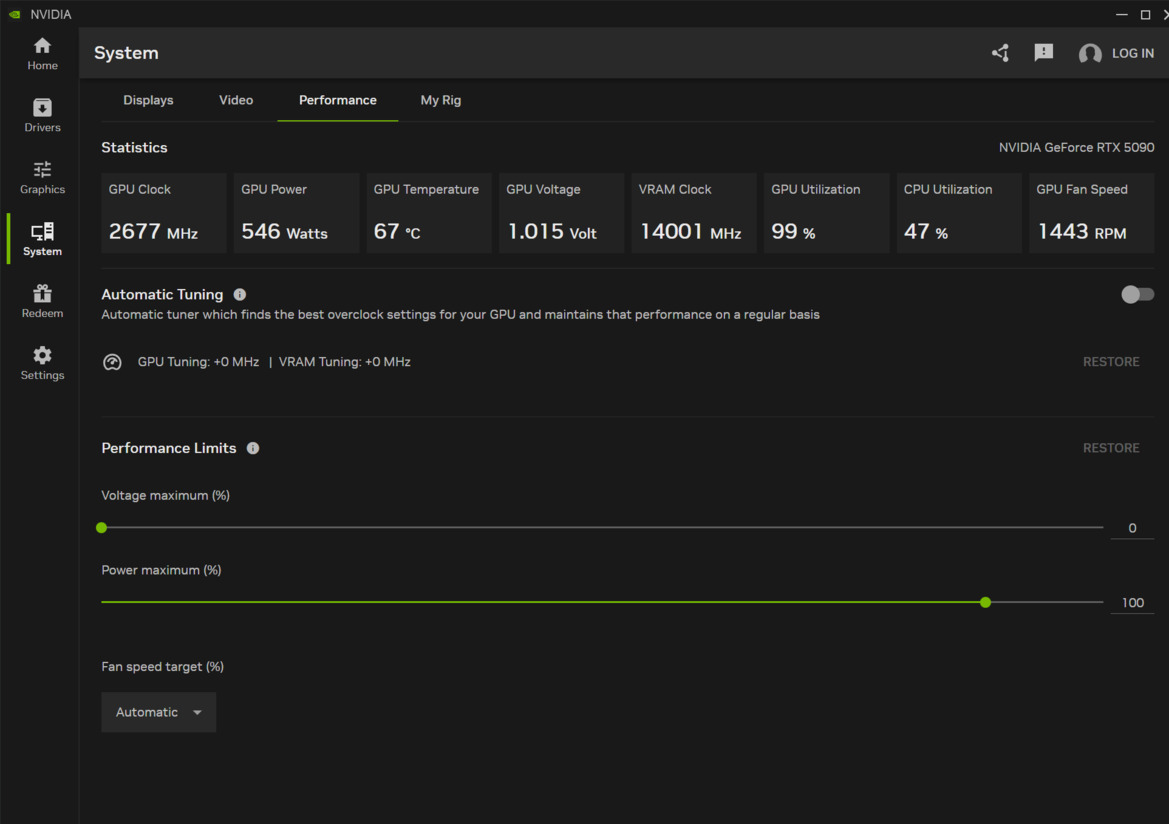Screen dimensions: 1169x824
Task: Open the Drivers section
Action: [42, 116]
